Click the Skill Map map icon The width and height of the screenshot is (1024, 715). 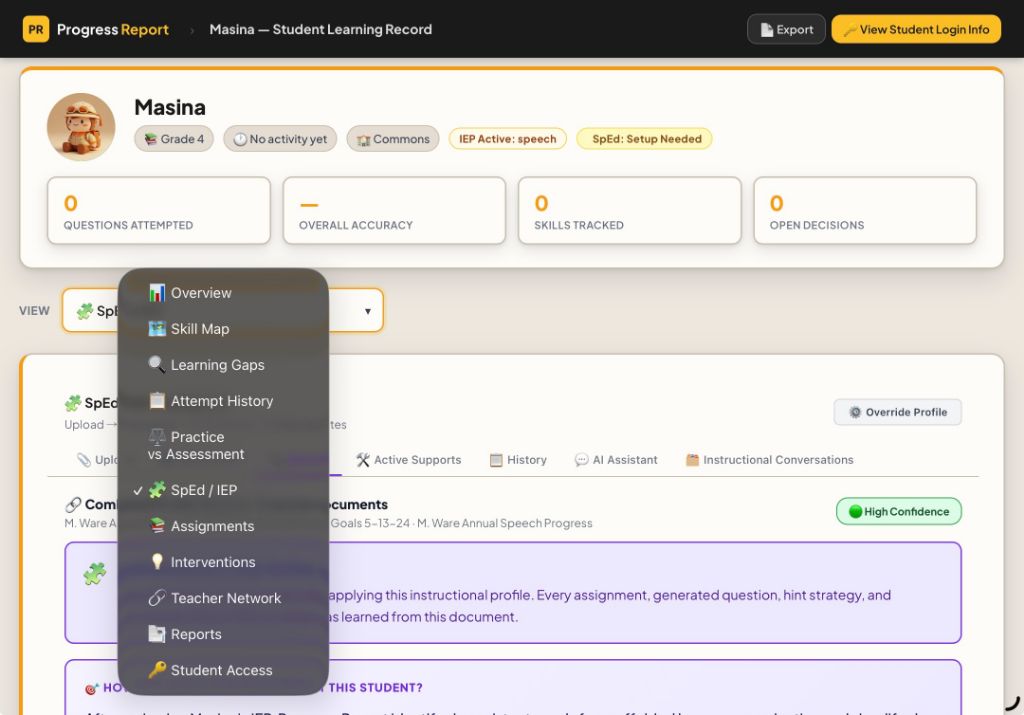coord(157,328)
